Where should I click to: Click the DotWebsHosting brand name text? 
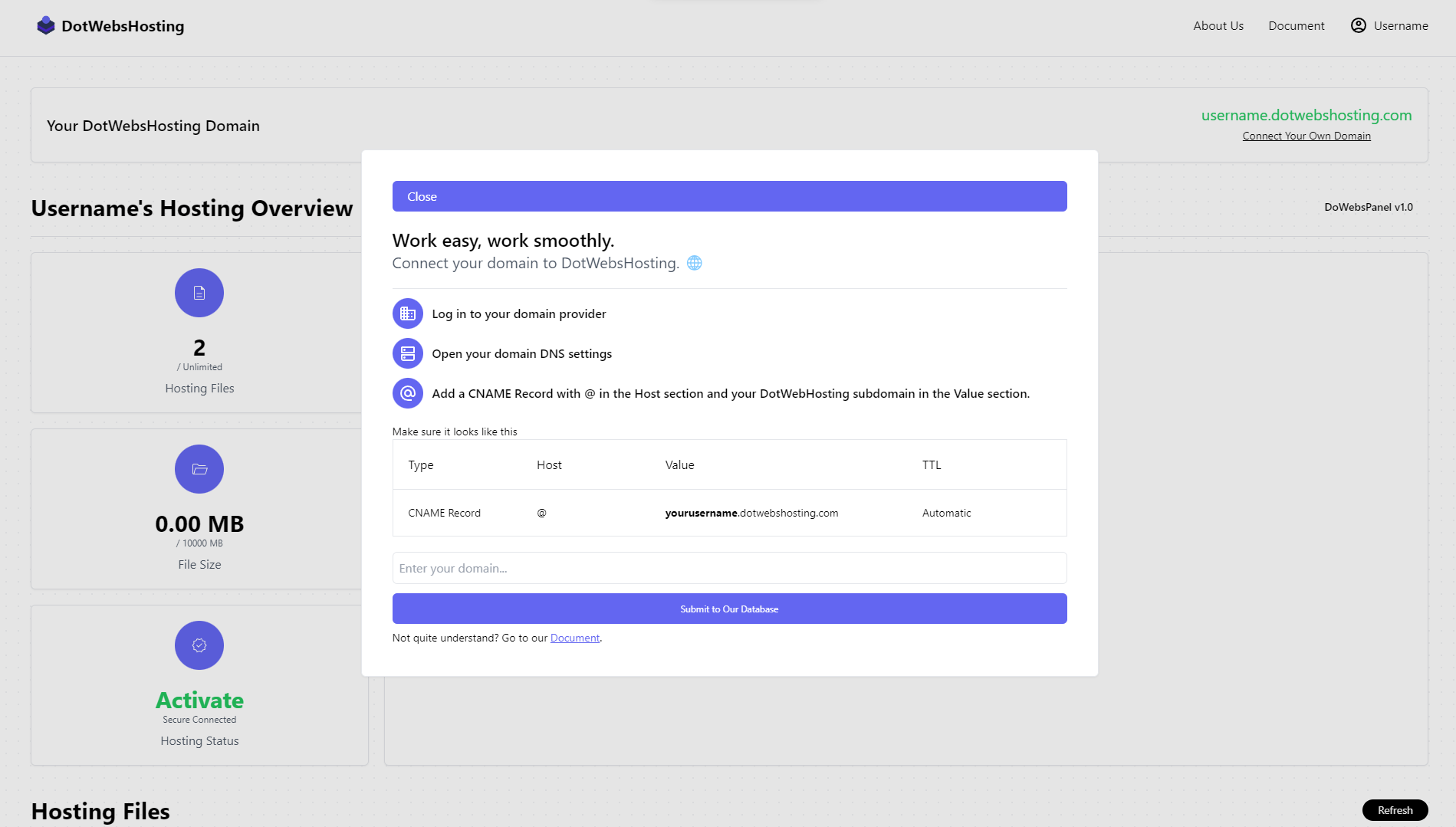coord(123,26)
